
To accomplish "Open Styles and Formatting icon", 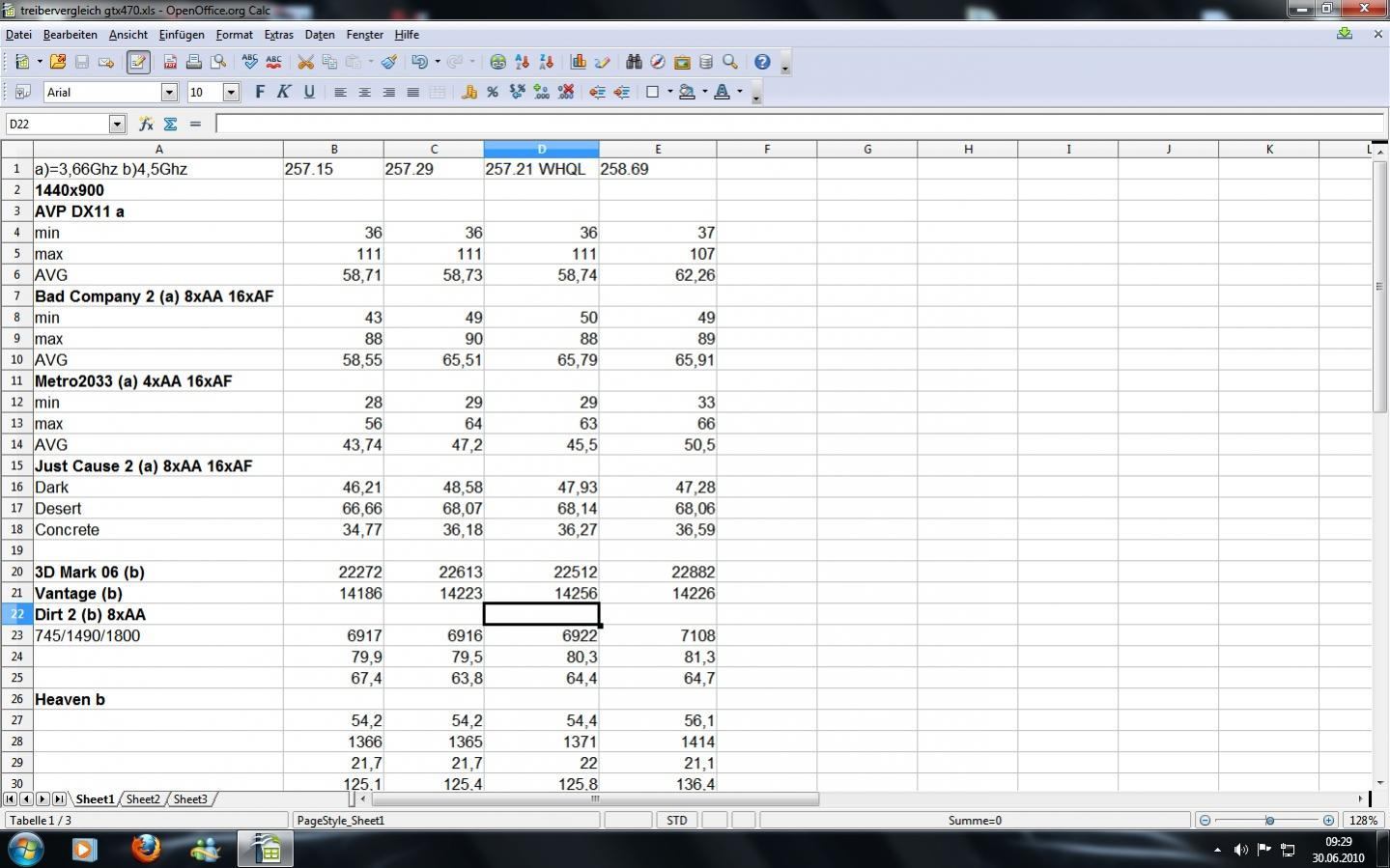I will [x=22, y=92].
